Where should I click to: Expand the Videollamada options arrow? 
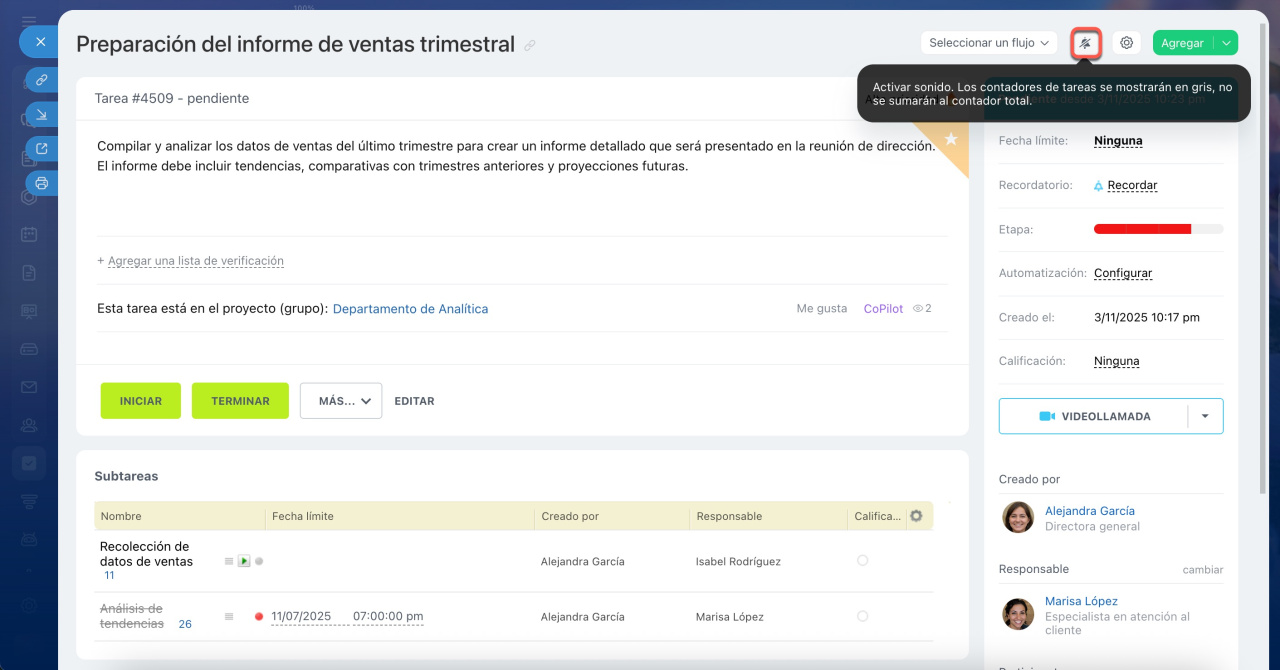click(x=1205, y=416)
